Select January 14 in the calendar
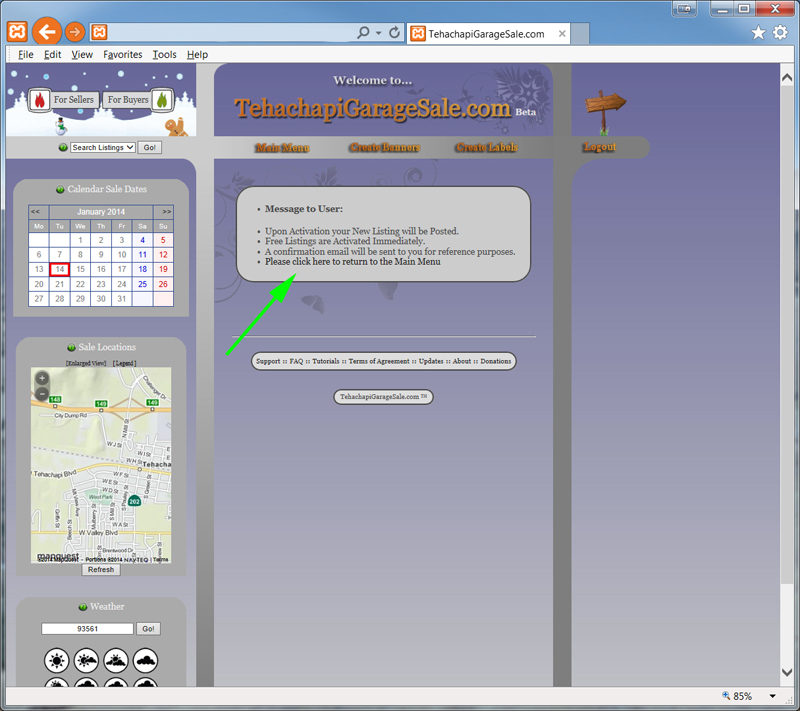The height and width of the screenshot is (711, 800). point(60,269)
